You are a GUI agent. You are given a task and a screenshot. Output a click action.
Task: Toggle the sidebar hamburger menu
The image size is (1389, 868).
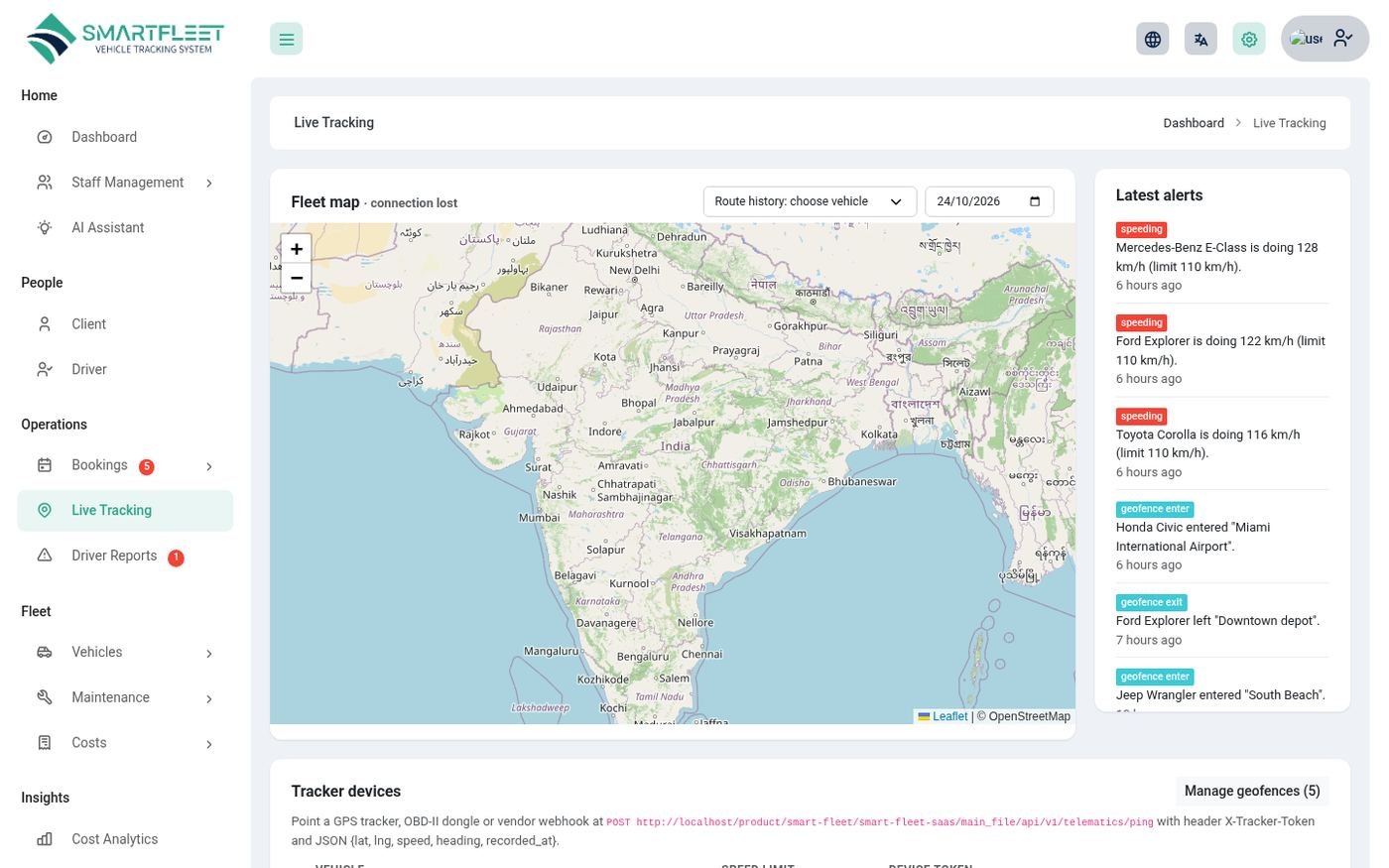coord(286,39)
